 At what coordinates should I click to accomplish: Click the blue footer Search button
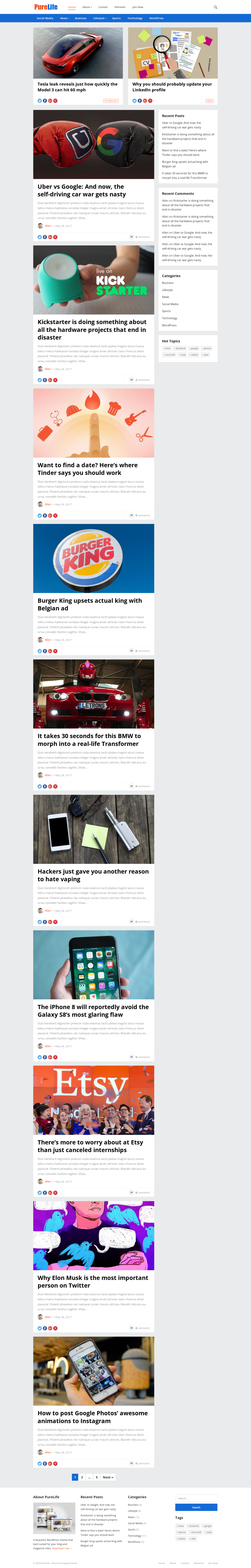[x=196, y=1507]
